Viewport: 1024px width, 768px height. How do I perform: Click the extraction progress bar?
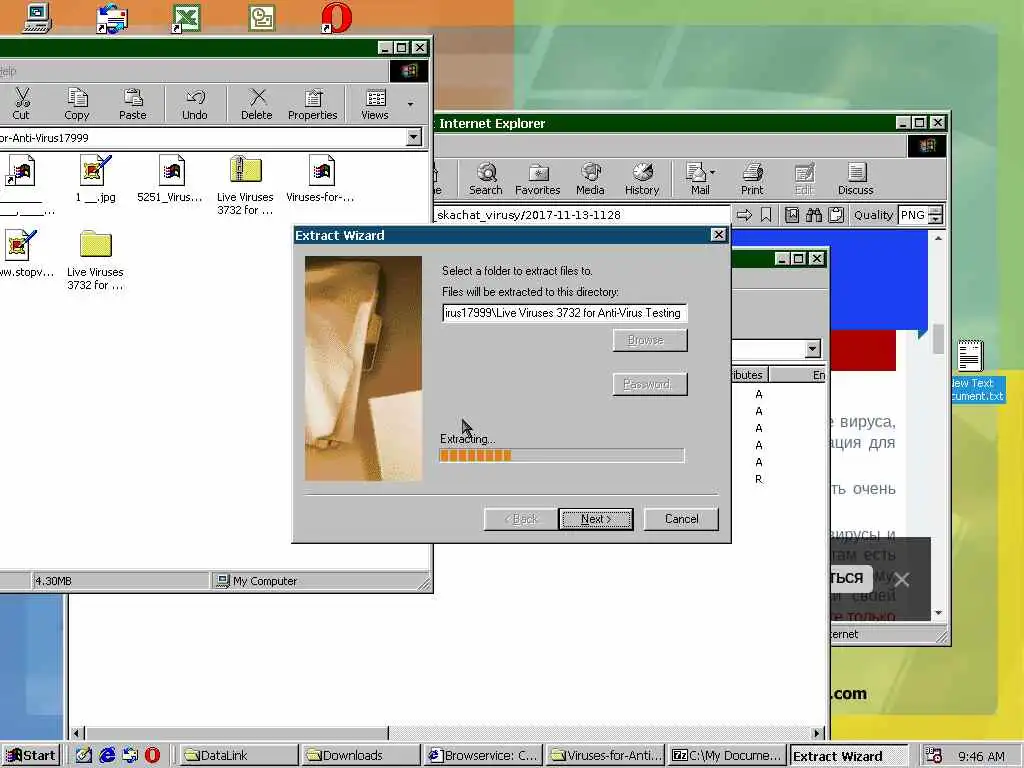pyautogui.click(x=562, y=456)
